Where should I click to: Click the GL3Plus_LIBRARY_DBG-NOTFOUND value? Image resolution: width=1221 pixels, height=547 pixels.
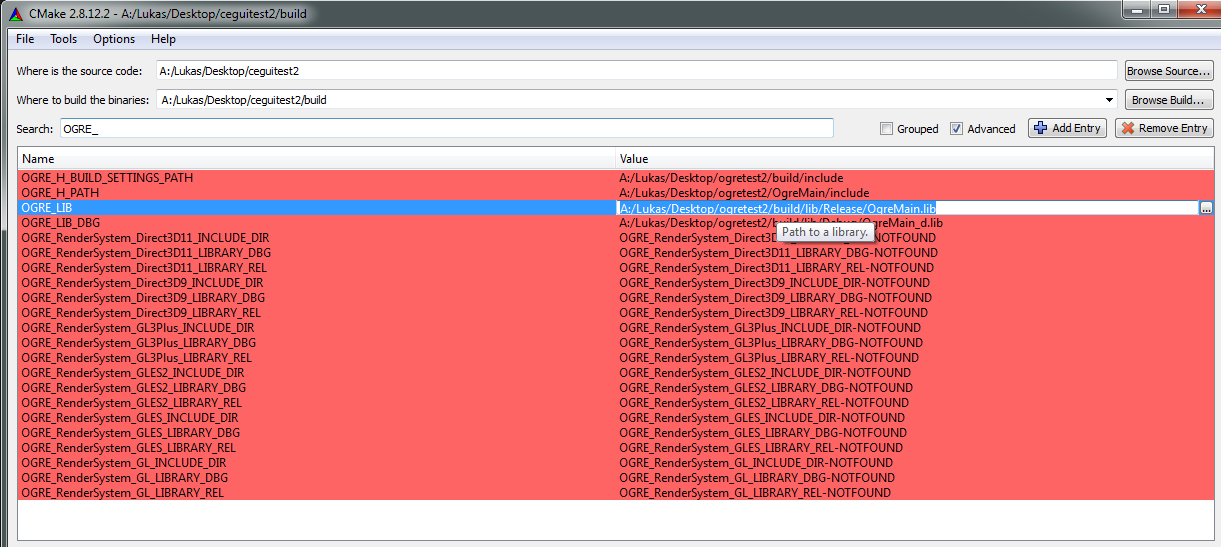(x=771, y=343)
